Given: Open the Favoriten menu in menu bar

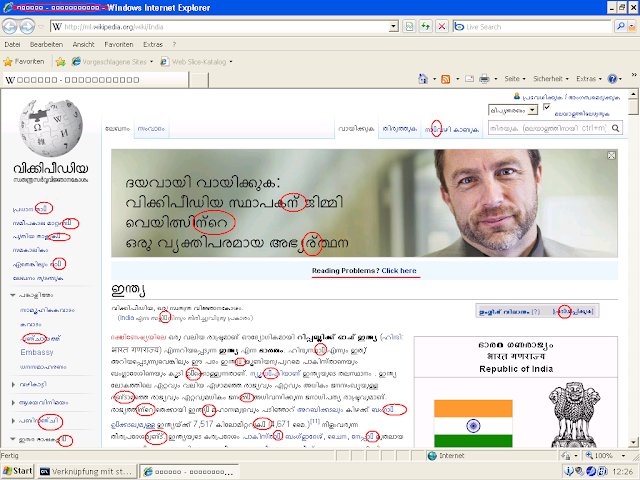Looking at the screenshot, I should click(119, 44).
